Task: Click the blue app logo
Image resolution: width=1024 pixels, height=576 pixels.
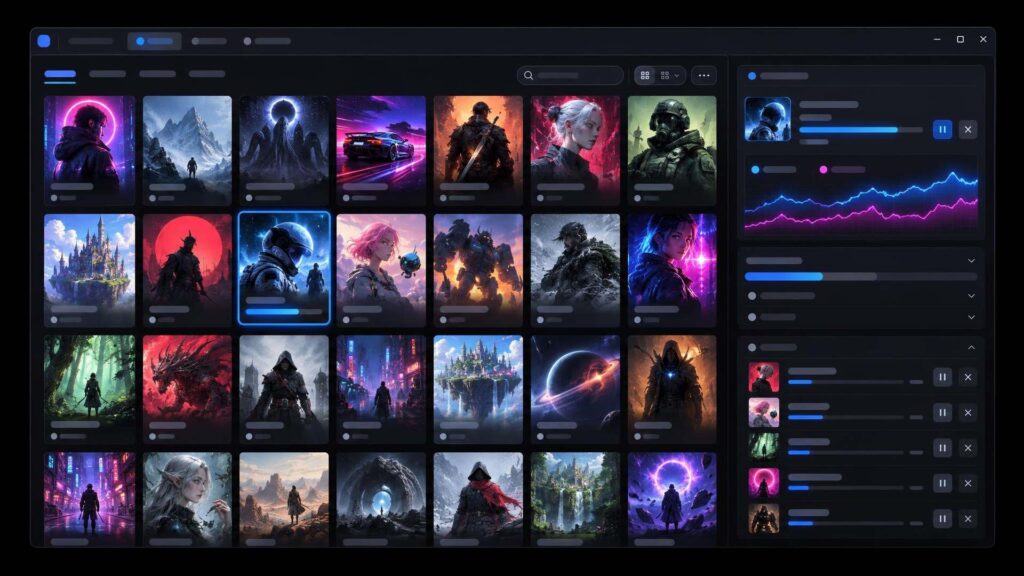Action: [x=44, y=41]
